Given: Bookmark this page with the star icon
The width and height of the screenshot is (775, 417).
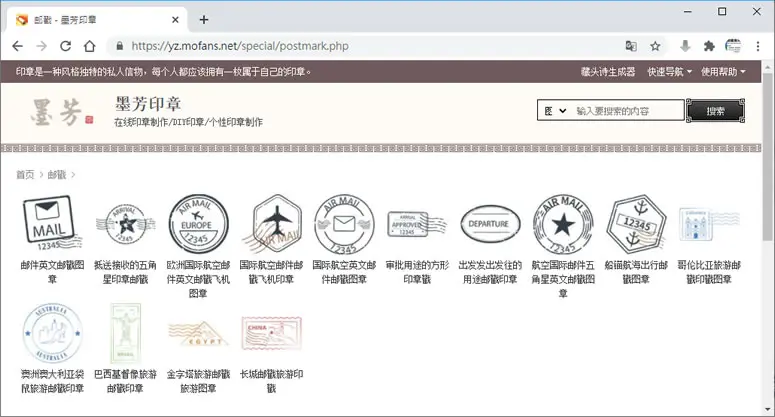Looking at the screenshot, I should (x=655, y=46).
